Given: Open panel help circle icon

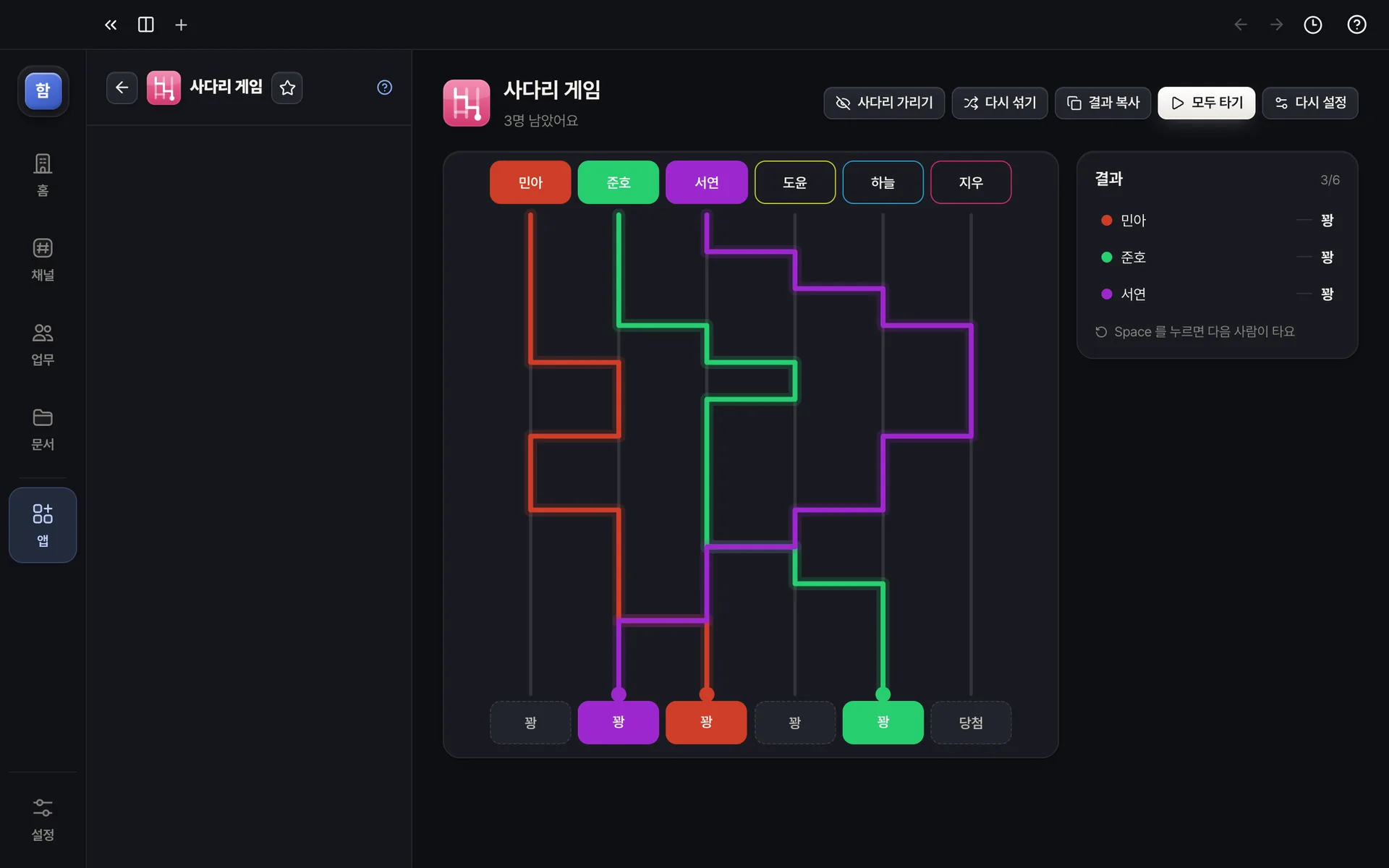Looking at the screenshot, I should 385,88.
